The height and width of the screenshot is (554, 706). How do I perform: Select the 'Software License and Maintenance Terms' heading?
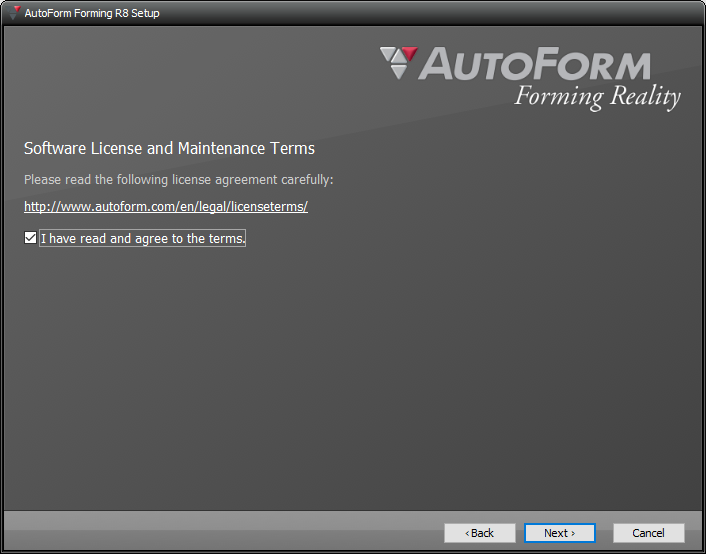169,148
